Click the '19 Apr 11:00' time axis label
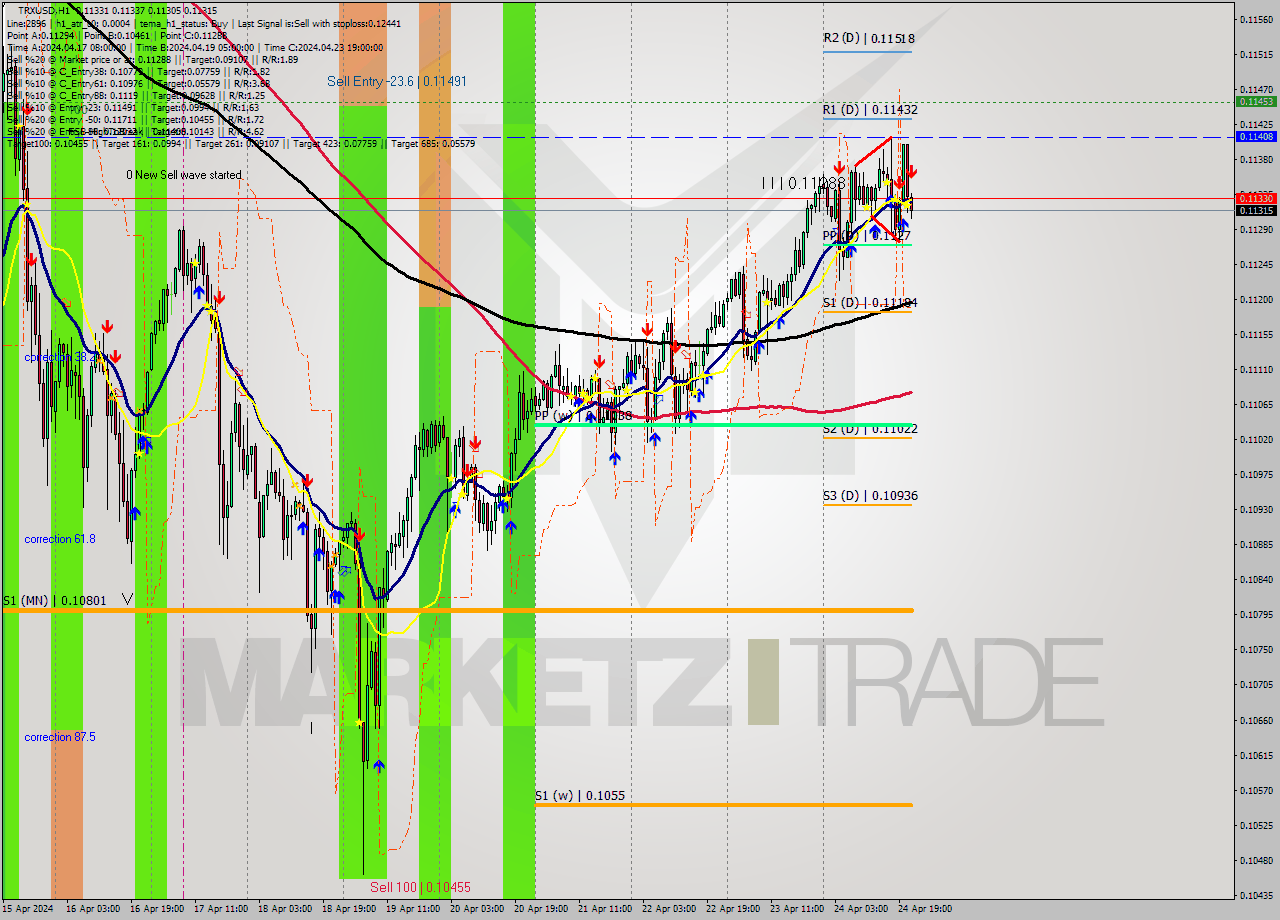 click(x=412, y=909)
